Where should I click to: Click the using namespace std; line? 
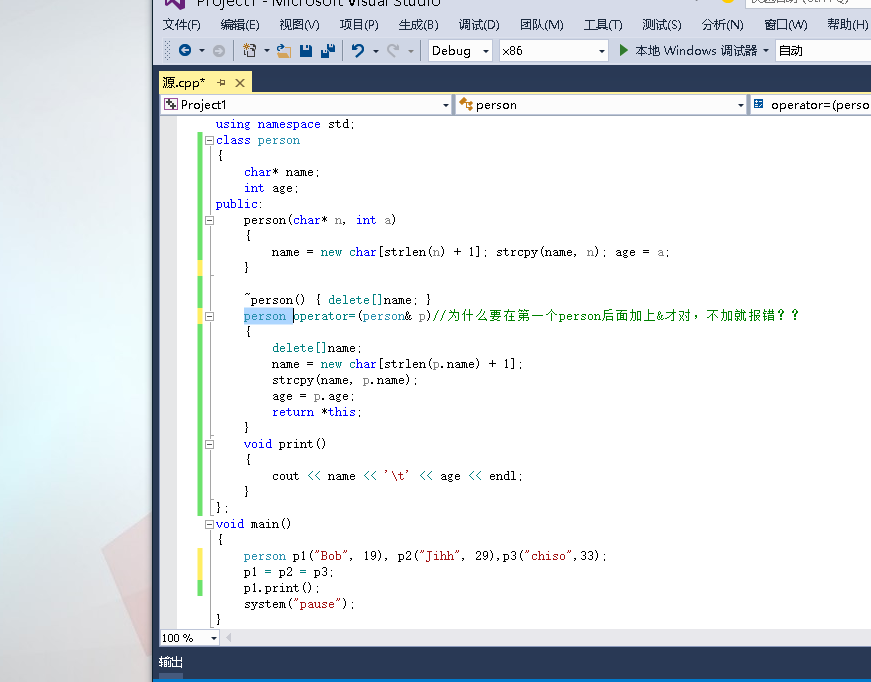point(285,124)
